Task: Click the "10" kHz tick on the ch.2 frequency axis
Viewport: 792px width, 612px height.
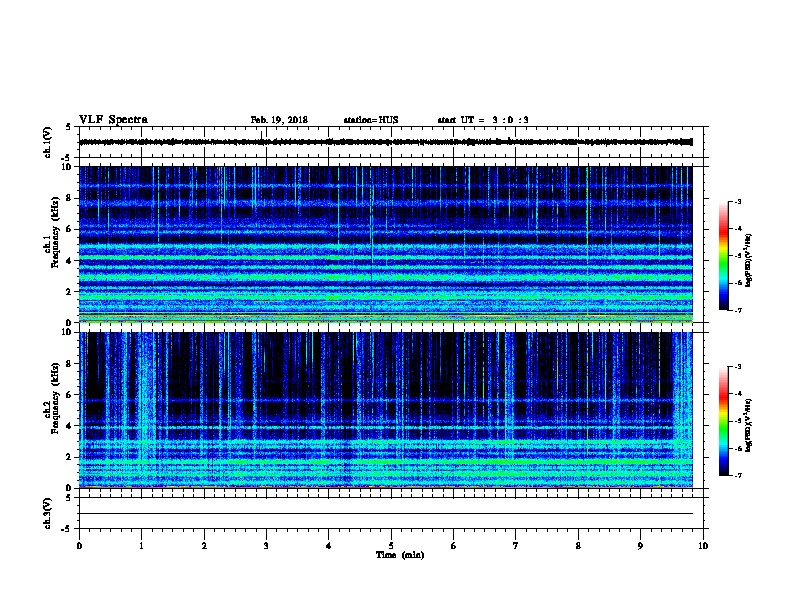Action: pos(67,332)
